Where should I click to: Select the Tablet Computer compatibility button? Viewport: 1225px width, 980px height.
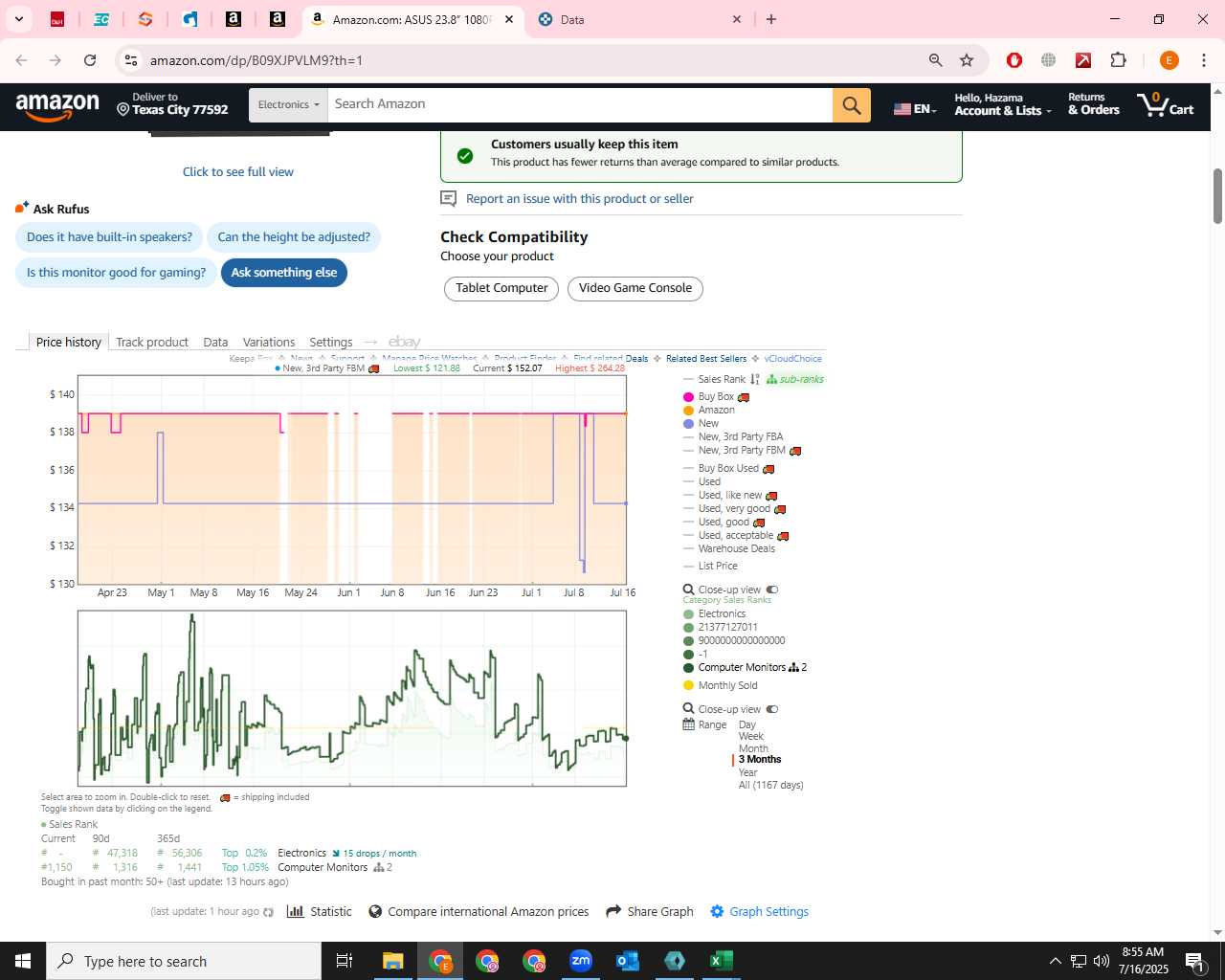coord(501,288)
